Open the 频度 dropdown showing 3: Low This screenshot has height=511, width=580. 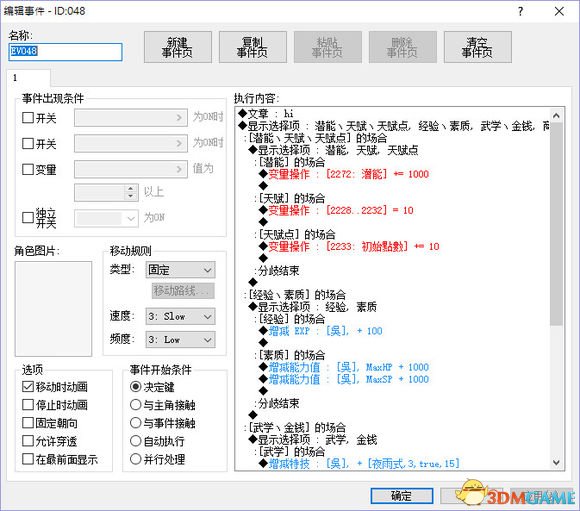pos(181,340)
